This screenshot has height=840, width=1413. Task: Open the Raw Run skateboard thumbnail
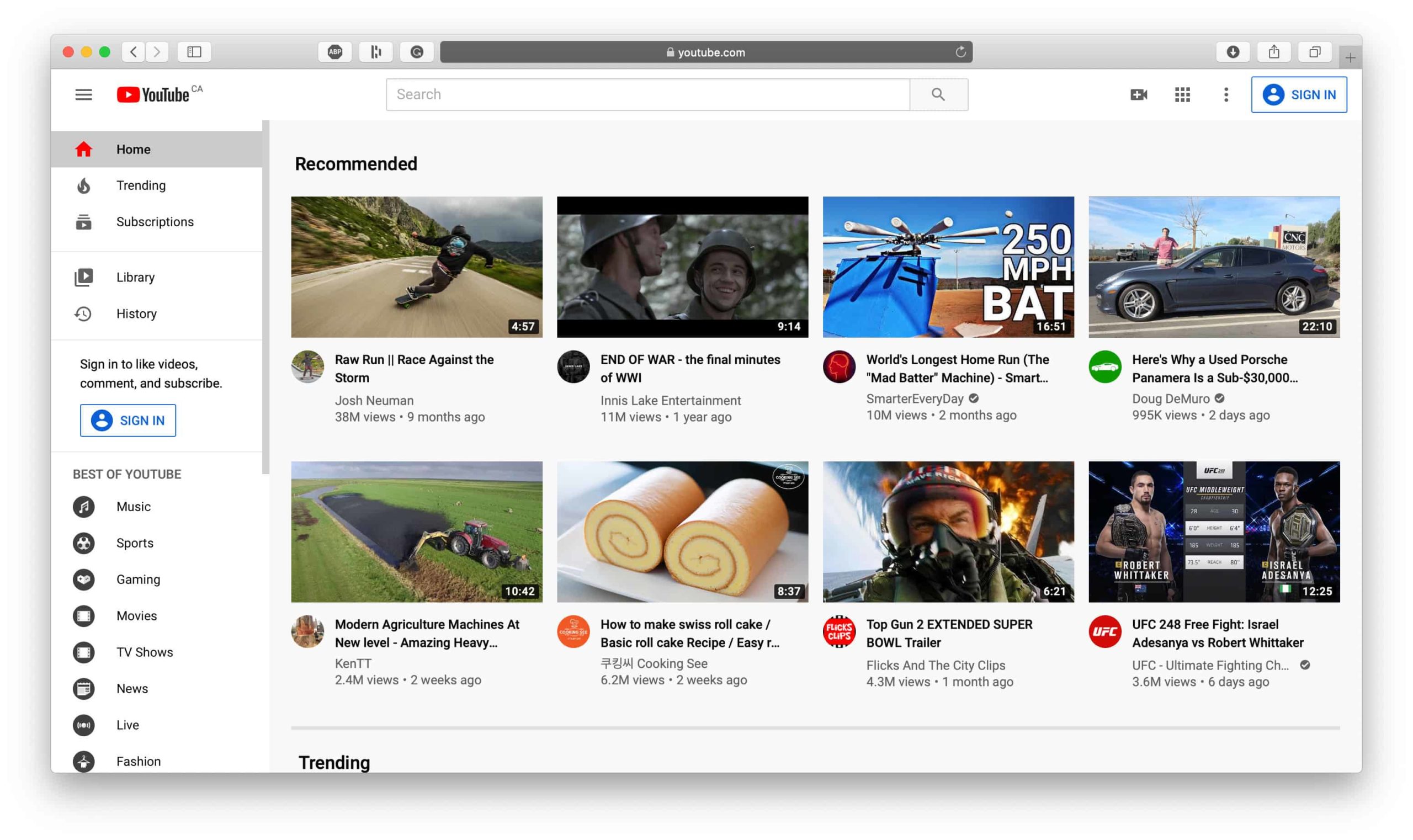[x=417, y=267]
